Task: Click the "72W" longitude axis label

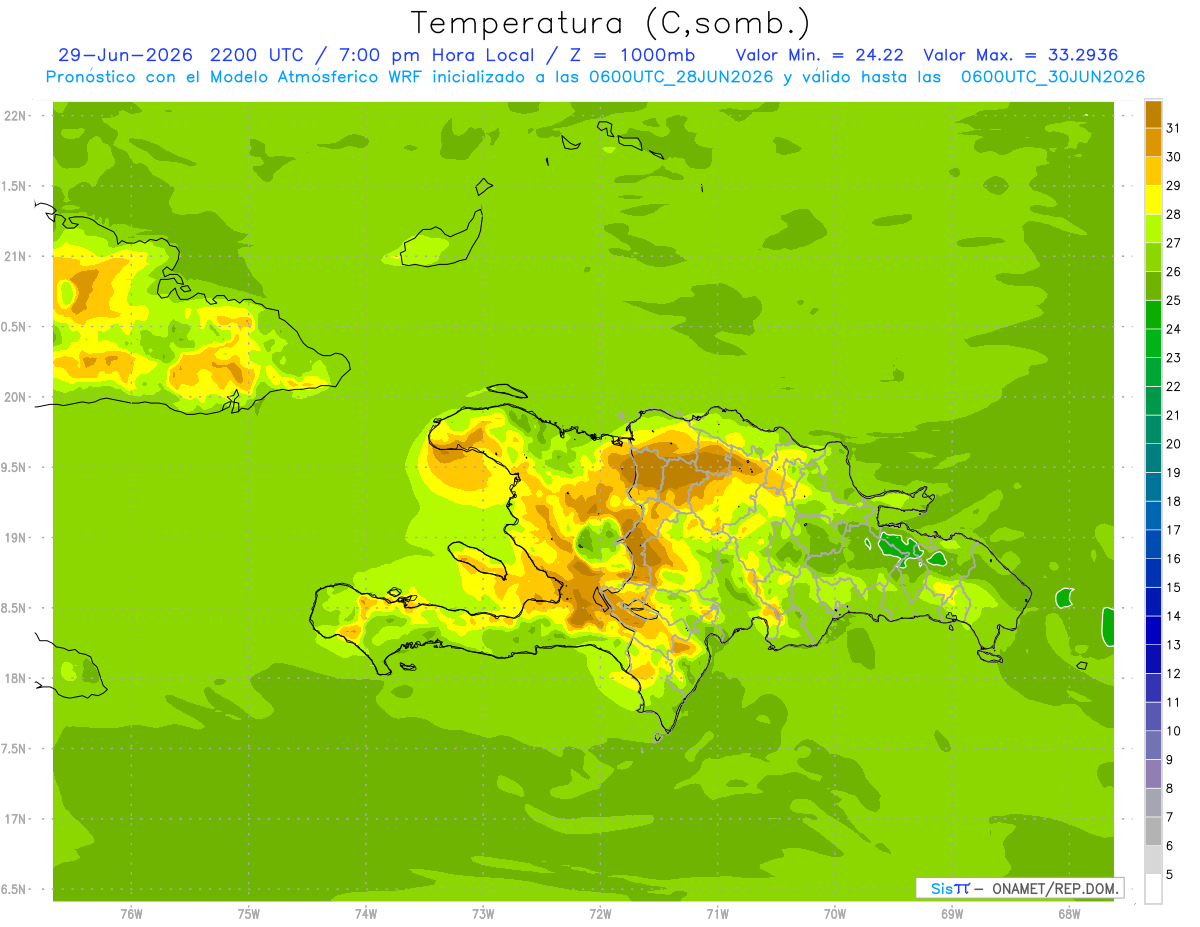Action: click(x=600, y=913)
